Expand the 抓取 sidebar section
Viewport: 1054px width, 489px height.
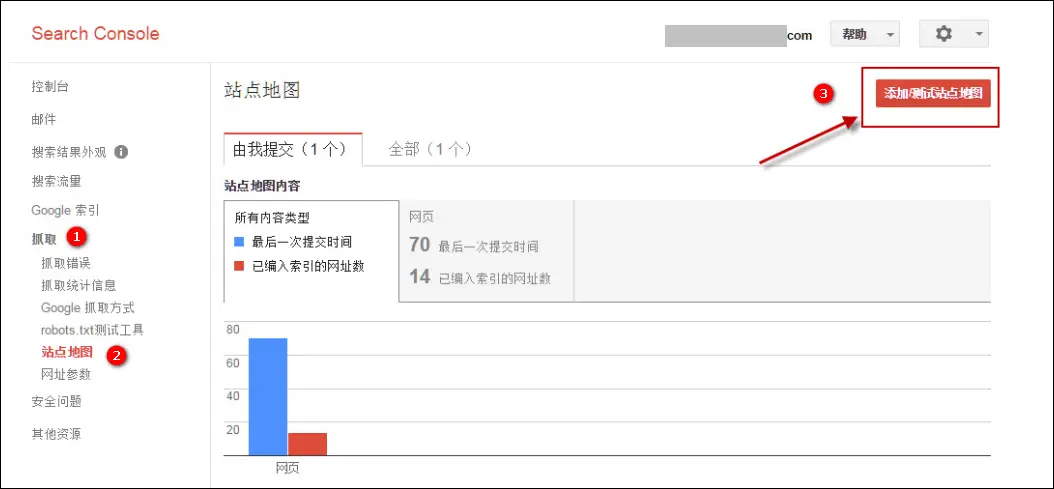44,239
